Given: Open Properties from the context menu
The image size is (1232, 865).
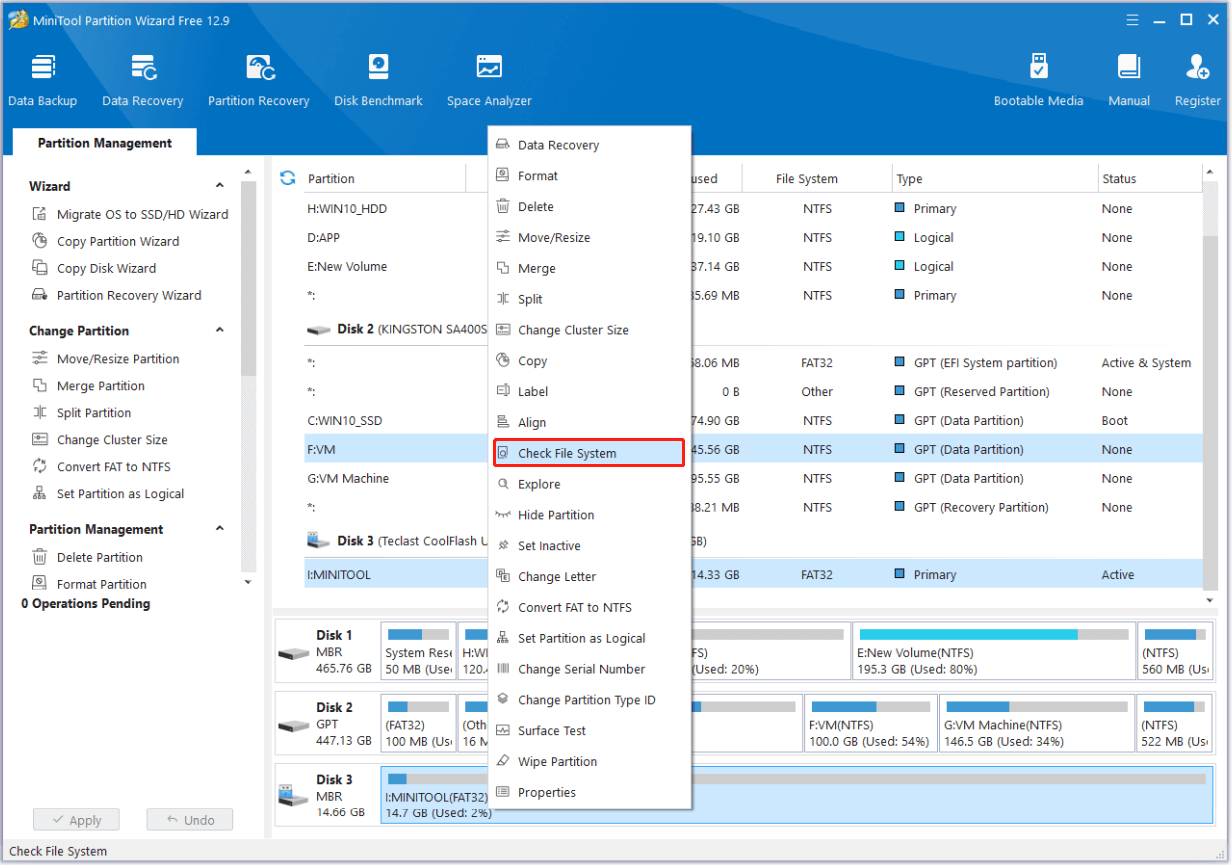Looking at the screenshot, I should (589, 793).
